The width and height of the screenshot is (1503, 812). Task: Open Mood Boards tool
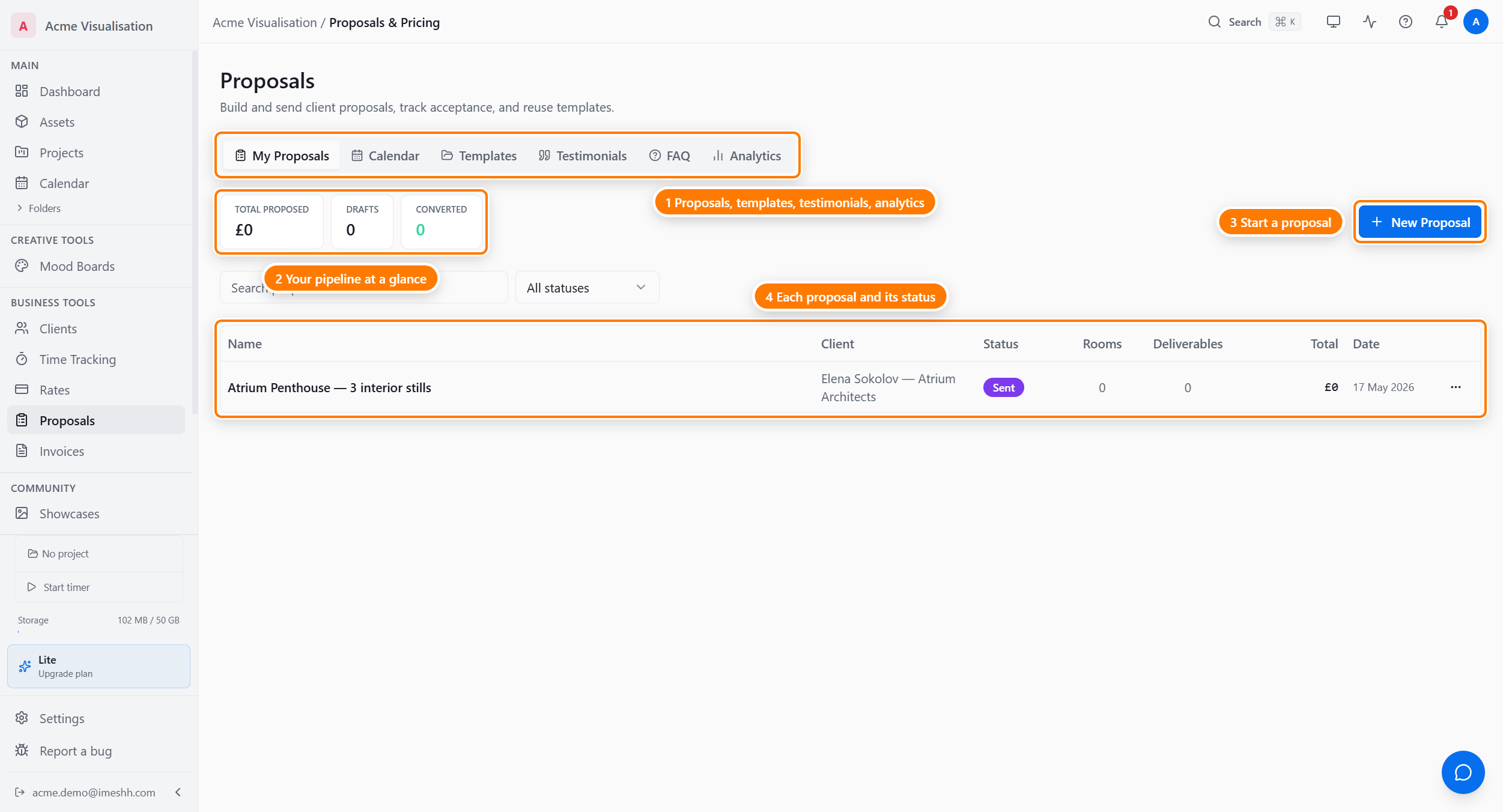point(96,266)
